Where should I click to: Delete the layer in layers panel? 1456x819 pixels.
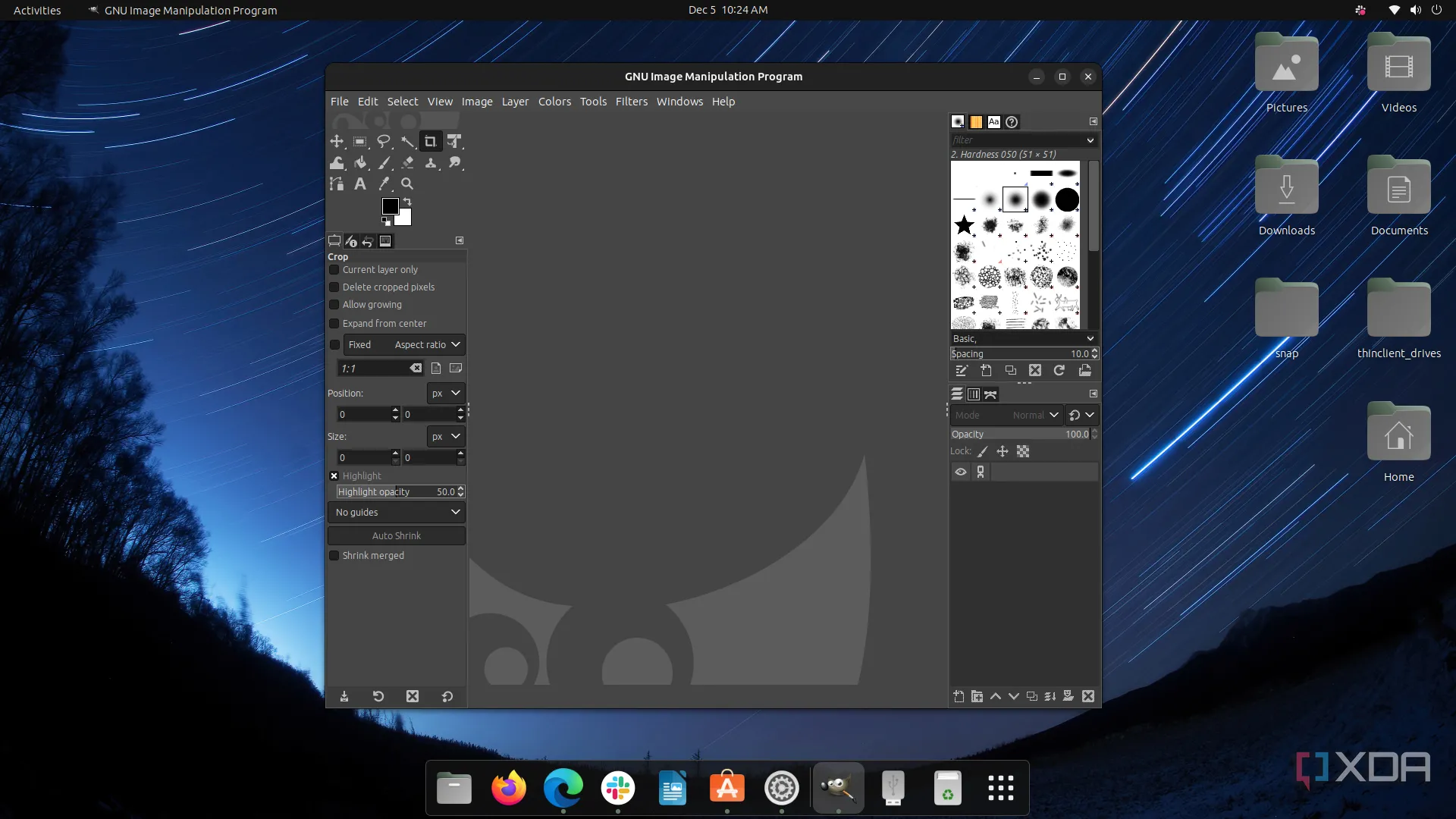[x=1088, y=696]
